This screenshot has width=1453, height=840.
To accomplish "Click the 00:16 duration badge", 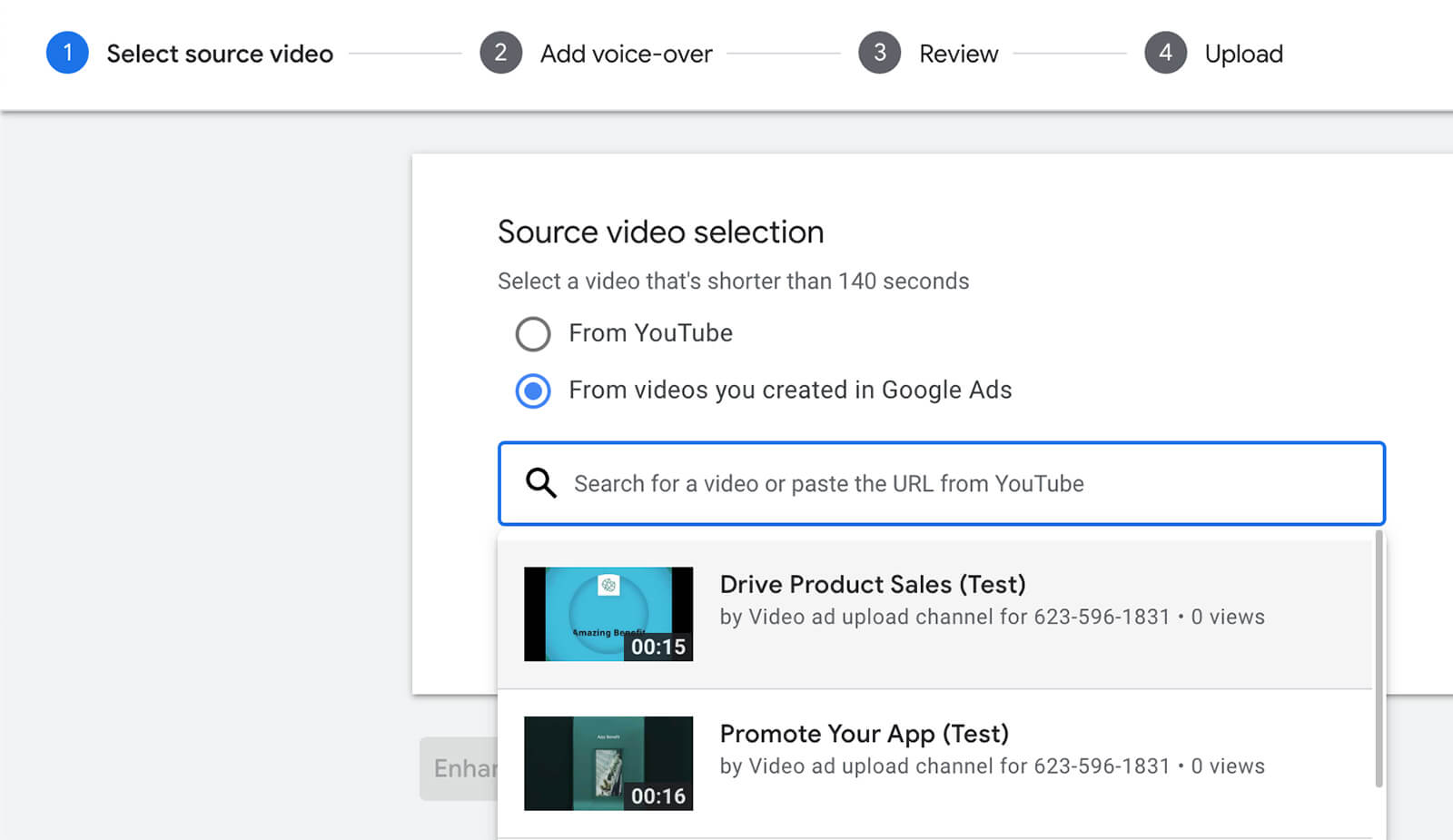I will point(658,796).
